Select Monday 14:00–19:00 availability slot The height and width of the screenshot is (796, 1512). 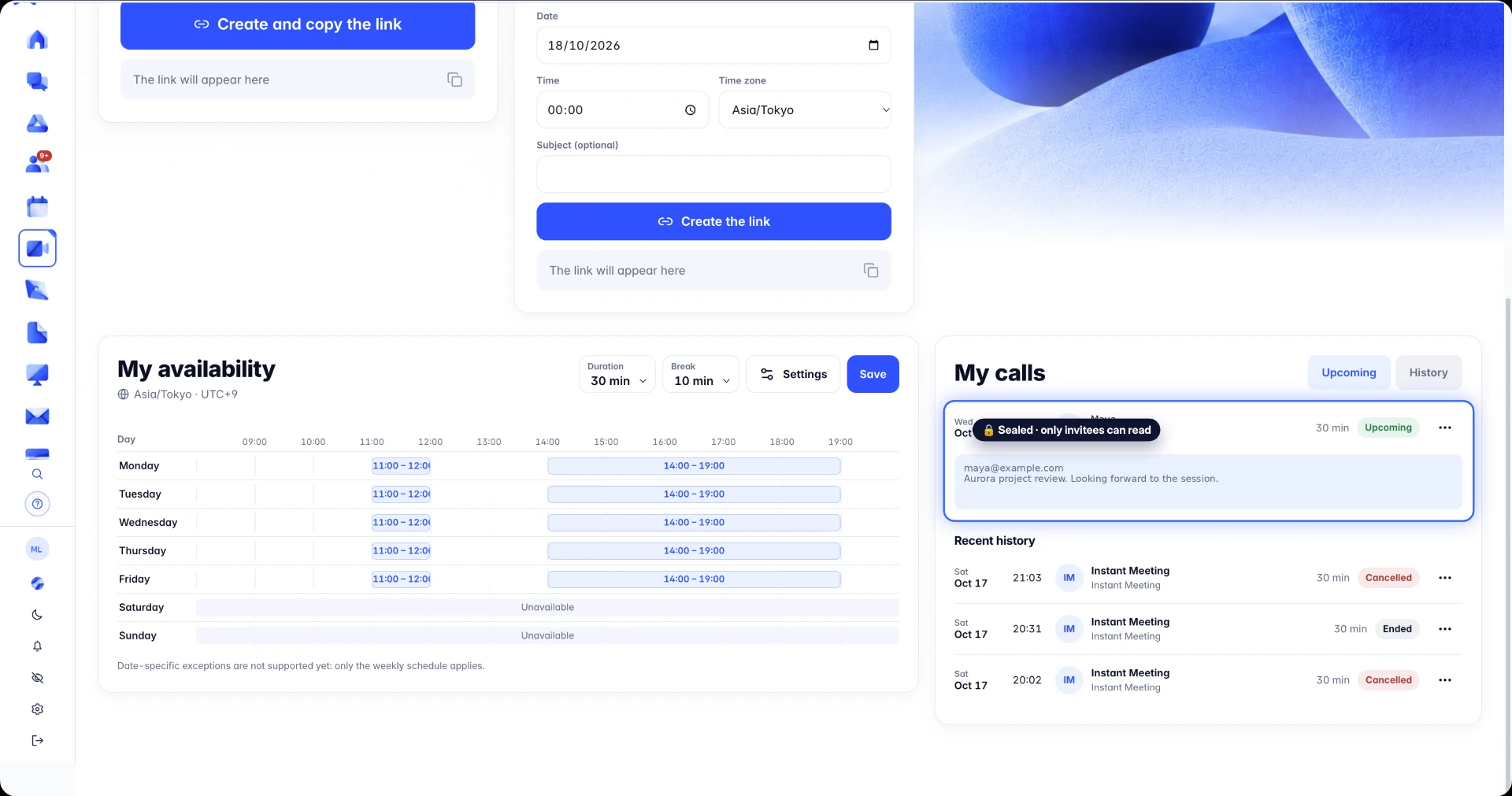694,466
